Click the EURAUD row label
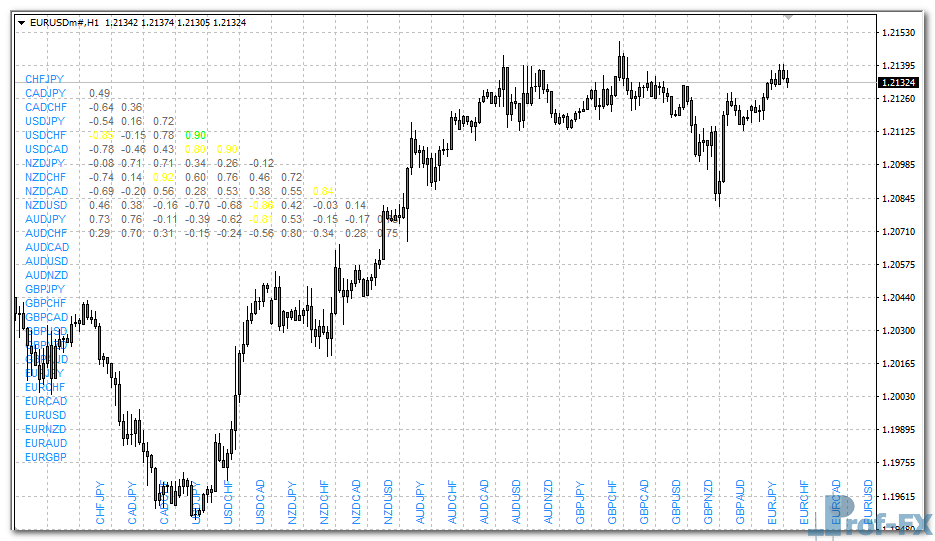 coord(46,443)
